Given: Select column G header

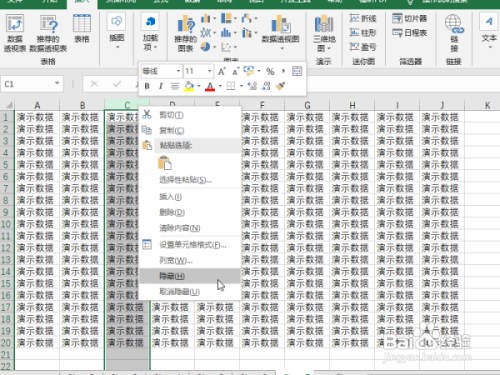Looking at the screenshot, I should click(307, 105).
